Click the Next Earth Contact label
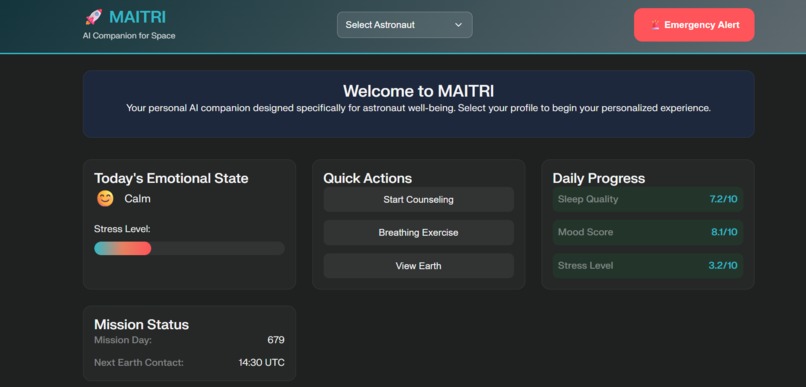806x387 pixels. pyautogui.click(x=139, y=363)
